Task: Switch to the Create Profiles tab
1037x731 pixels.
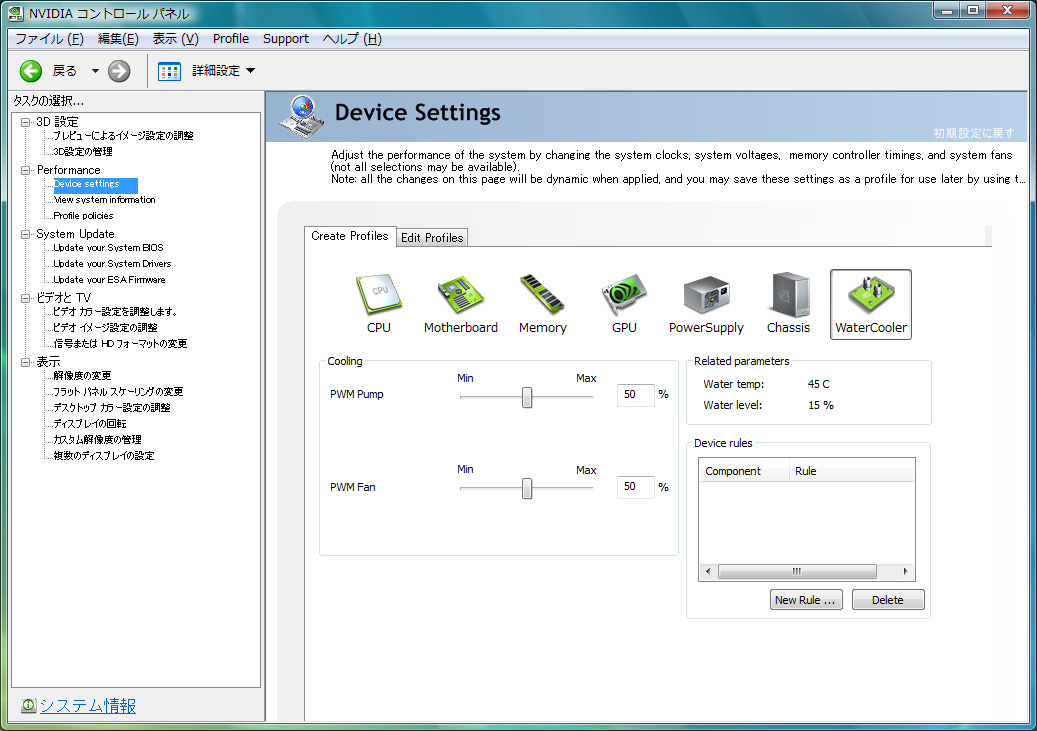Action: tap(350, 236)
